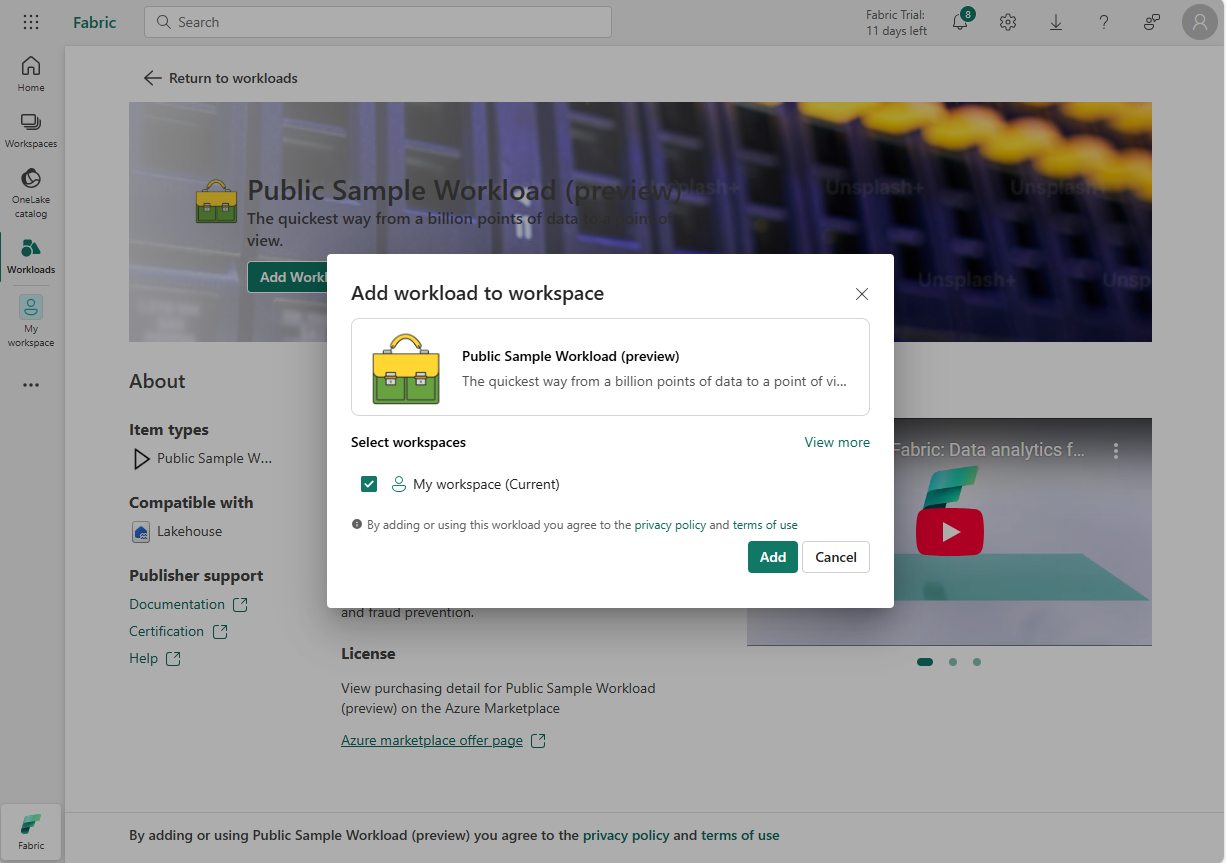Open the Help question mark icon

[x=1103, y=21]
